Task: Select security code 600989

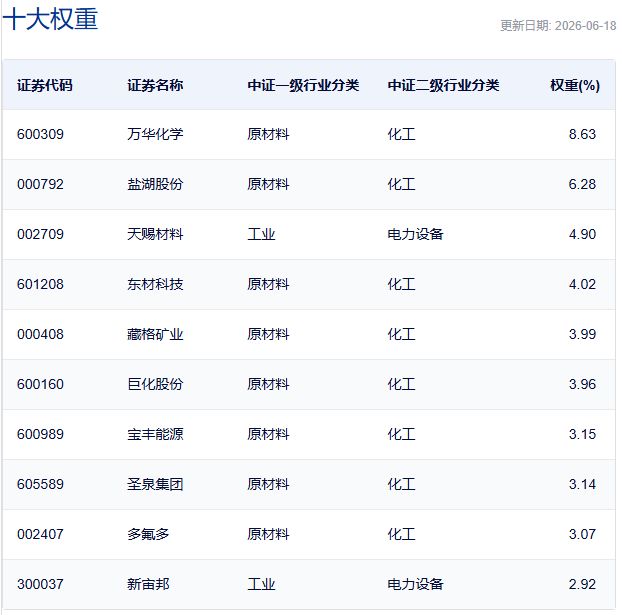Action: point(40,434)
